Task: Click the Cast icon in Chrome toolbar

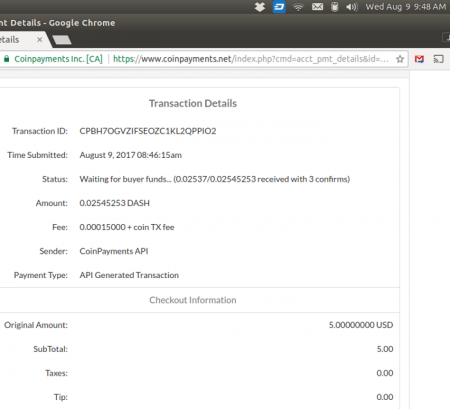Action: coord(439,59)
